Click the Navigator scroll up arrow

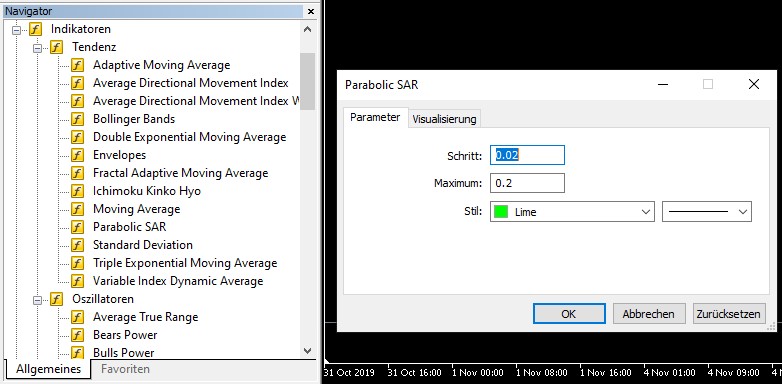(307, 29)
